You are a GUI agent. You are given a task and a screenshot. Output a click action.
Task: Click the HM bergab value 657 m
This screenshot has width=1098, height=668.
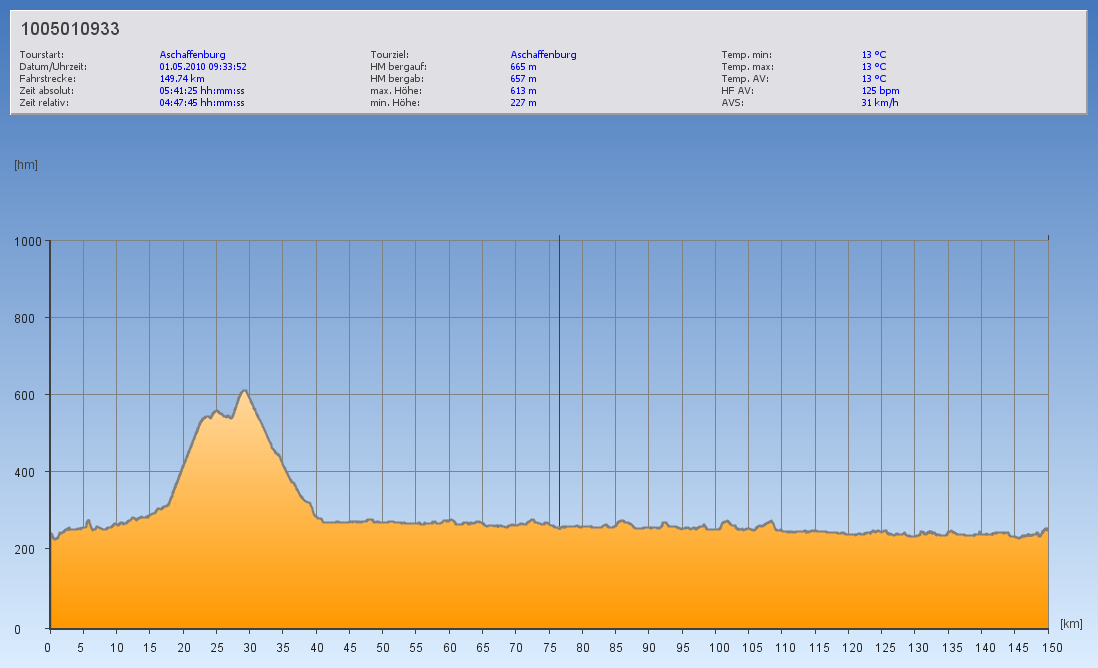[523, 78]
